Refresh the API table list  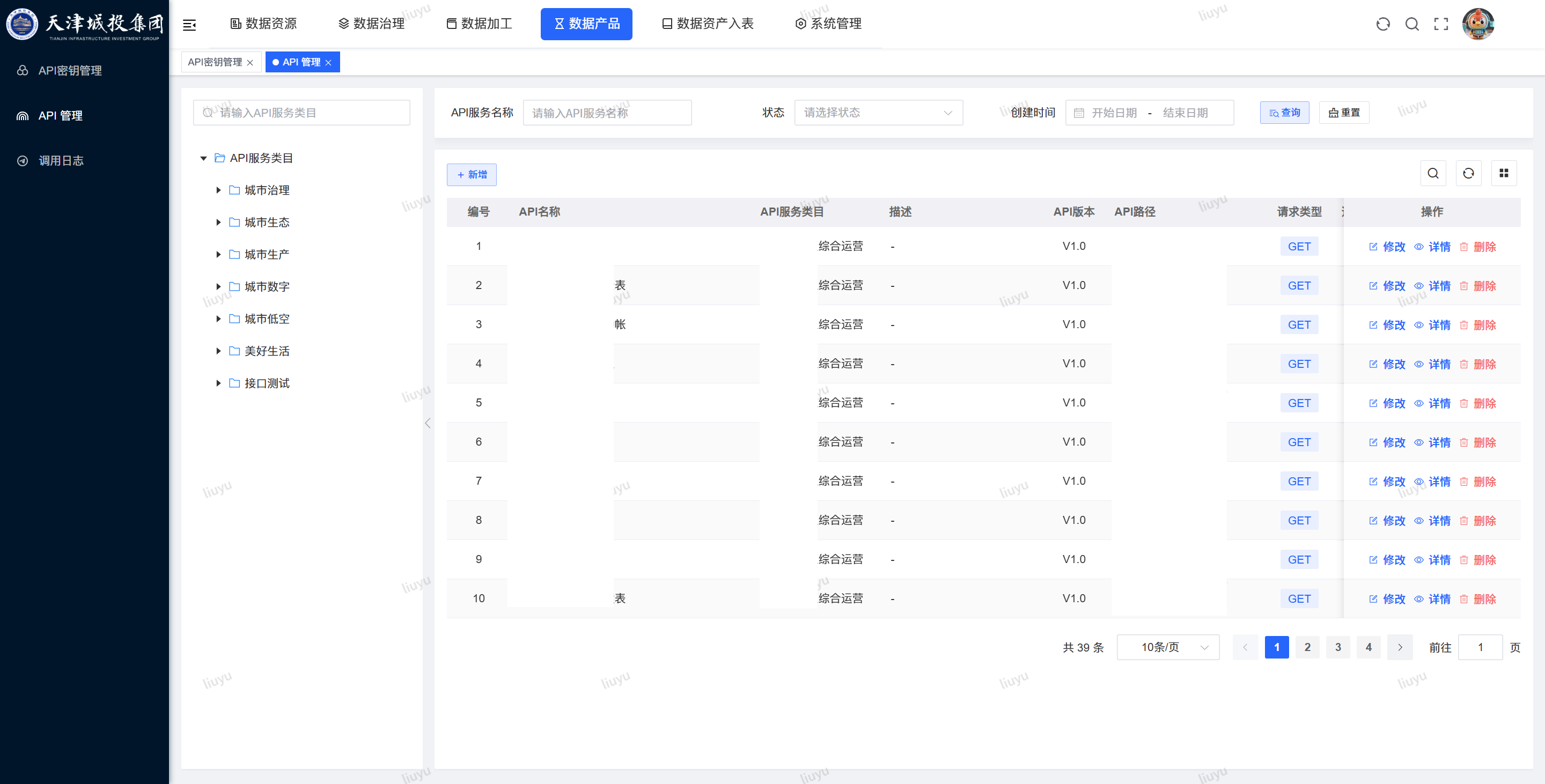coord(1468,173)
